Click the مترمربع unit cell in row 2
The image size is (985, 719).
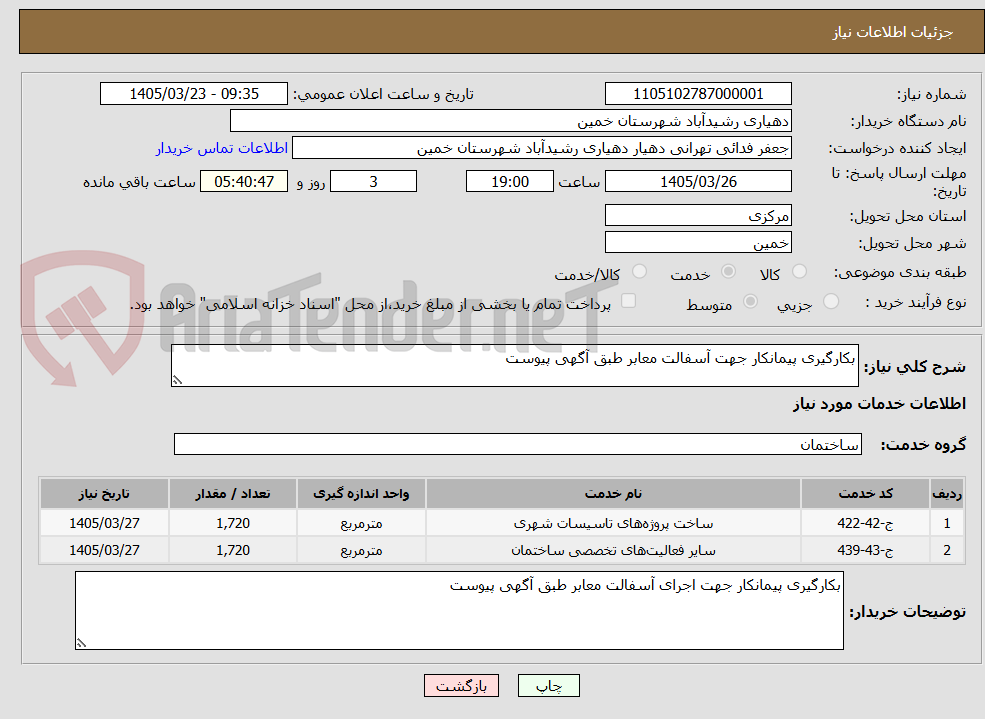point(361,550)
